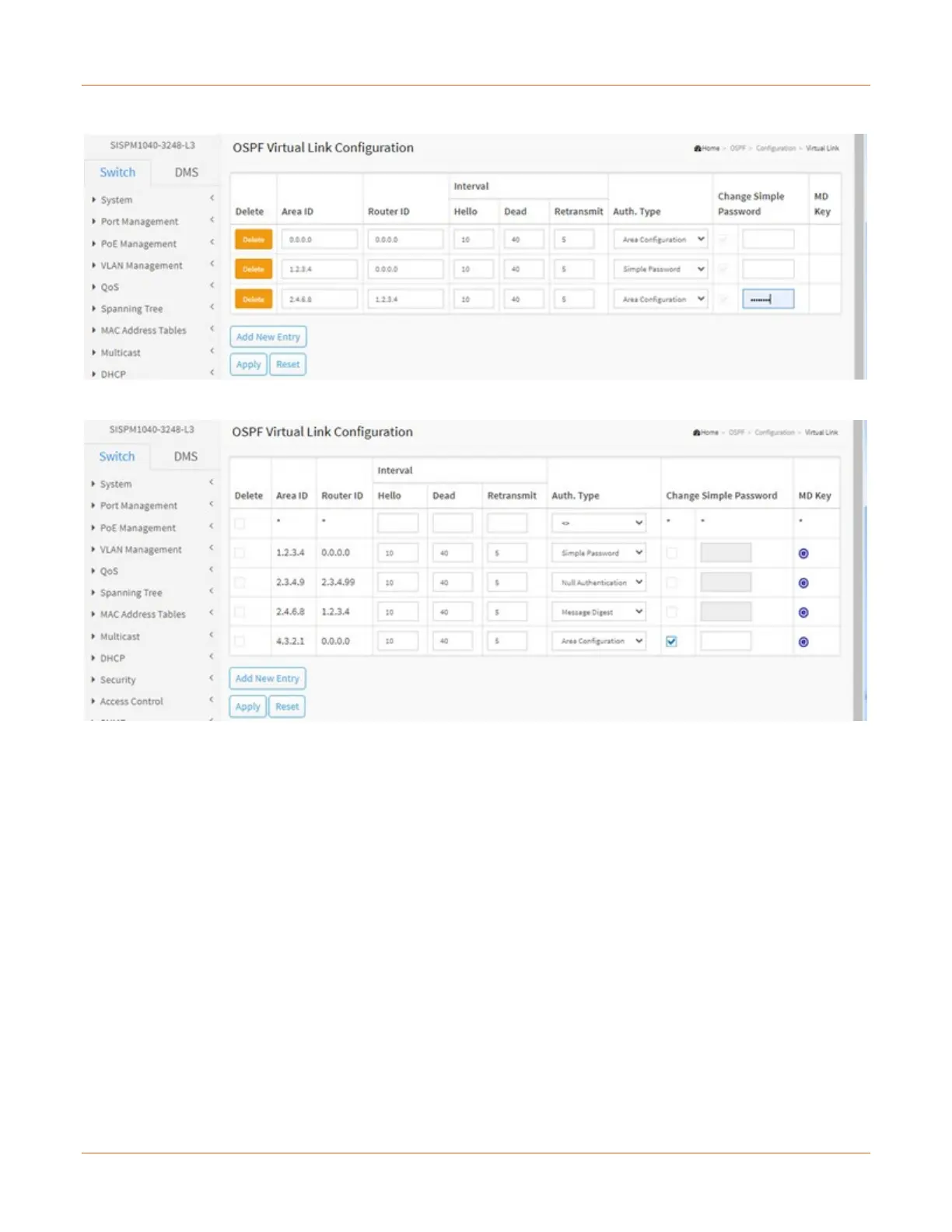The image size is (952, 1232).
Task: Open MD Key icon for area 4.3.2.1
Action: [803, 642]
